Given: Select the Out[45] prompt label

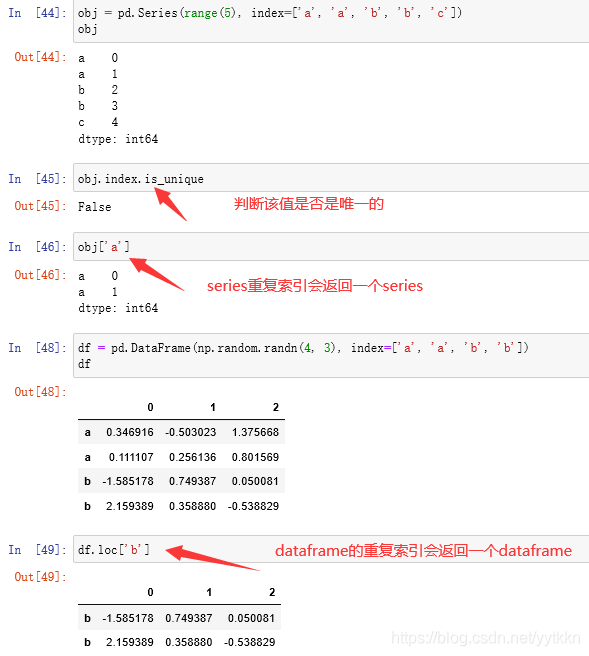Looking at the screenshot, I should (40, 206).
